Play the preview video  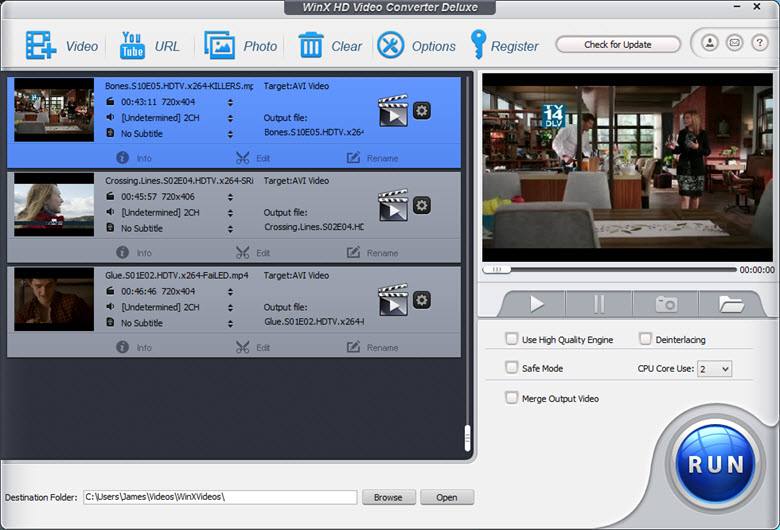pos(536,304)
